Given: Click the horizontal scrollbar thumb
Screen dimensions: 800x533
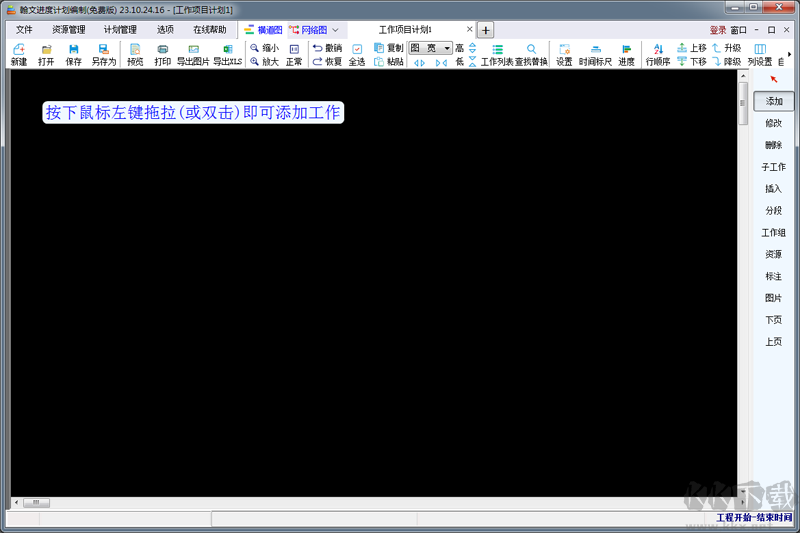Looking at the screenshot, I should point(36,502).
